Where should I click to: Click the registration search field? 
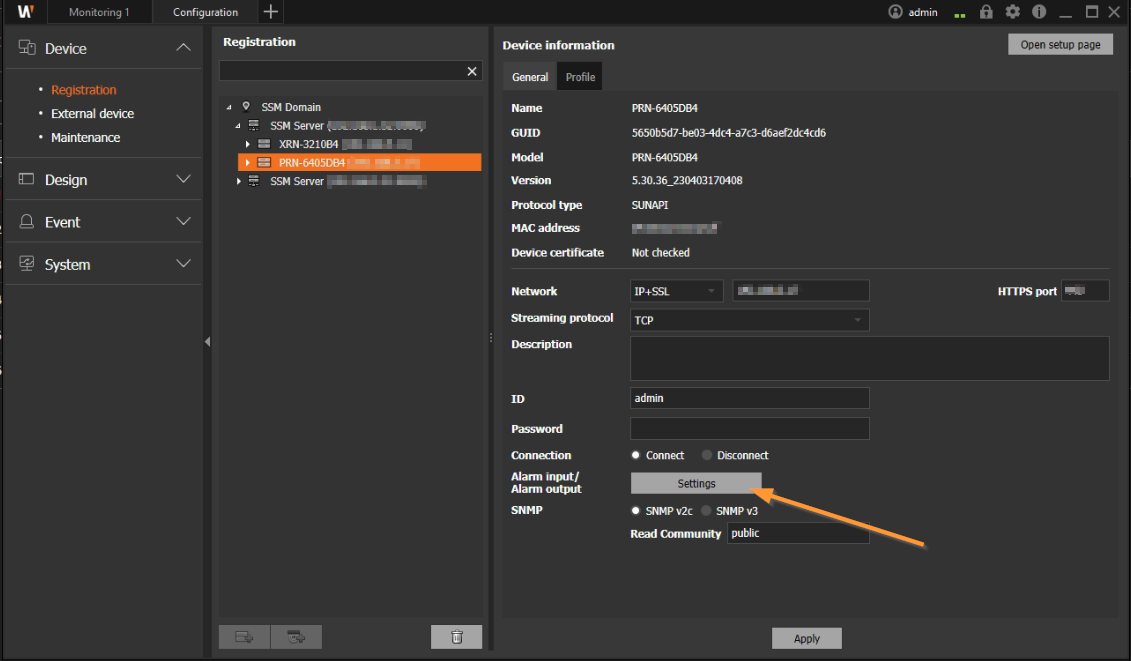pyautogui.click(x=343, y=71)
